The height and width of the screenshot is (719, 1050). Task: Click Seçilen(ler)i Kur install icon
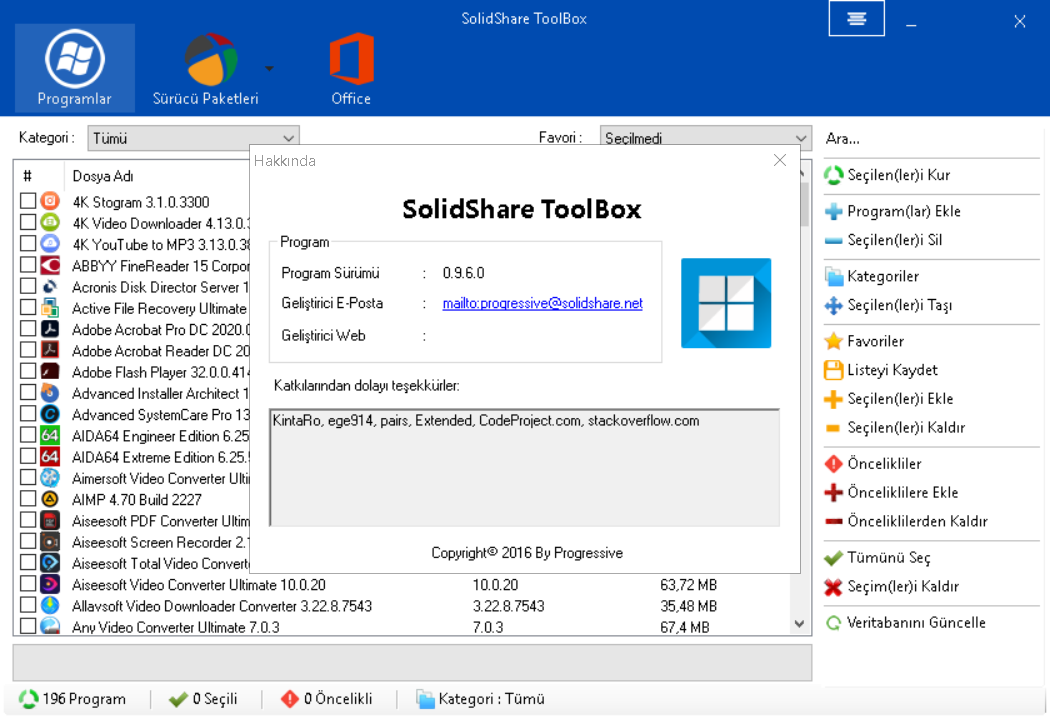[x=833, y=176]
